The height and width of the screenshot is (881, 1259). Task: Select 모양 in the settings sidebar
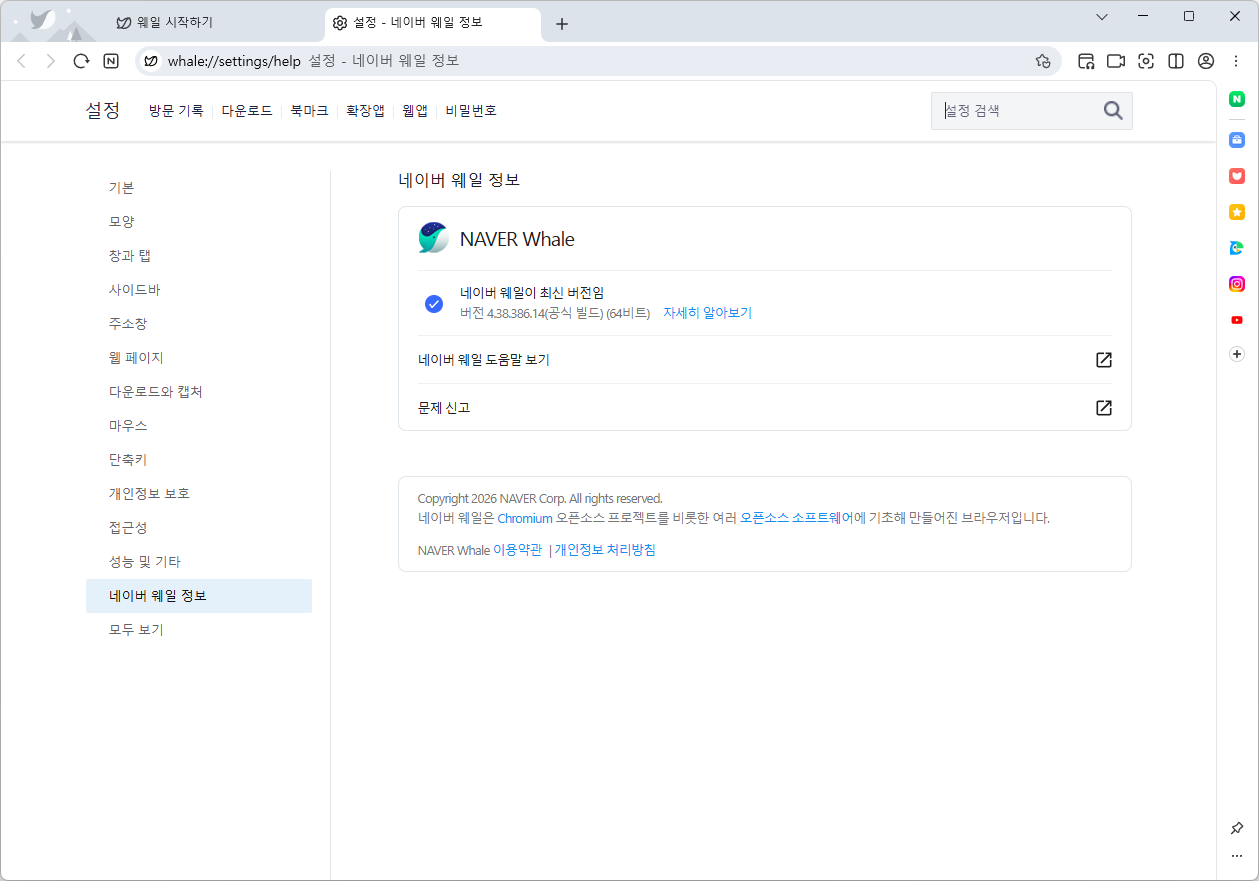[199, 222]
